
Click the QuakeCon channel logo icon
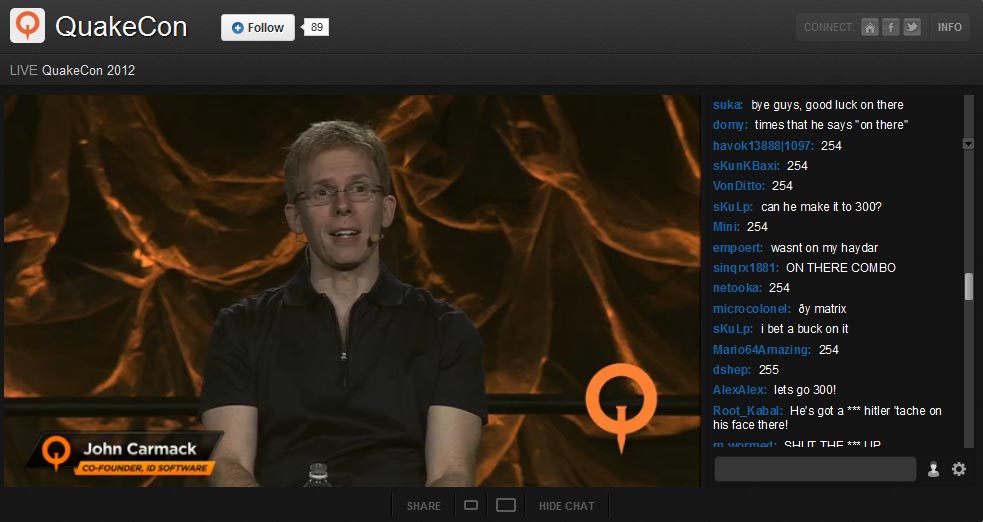tap(27, 27)
